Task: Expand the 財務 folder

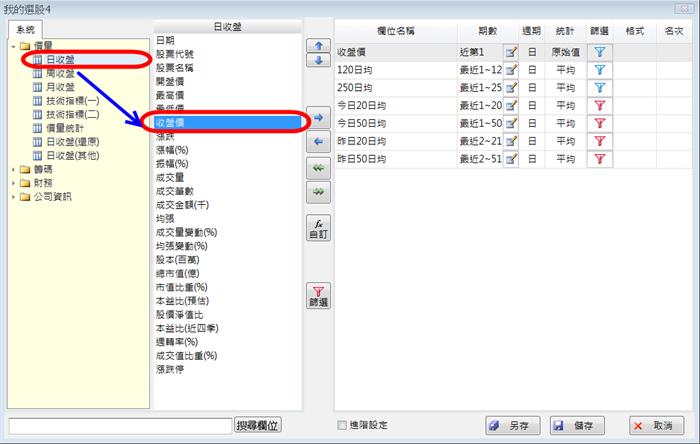Action: (x=13, y=183)
